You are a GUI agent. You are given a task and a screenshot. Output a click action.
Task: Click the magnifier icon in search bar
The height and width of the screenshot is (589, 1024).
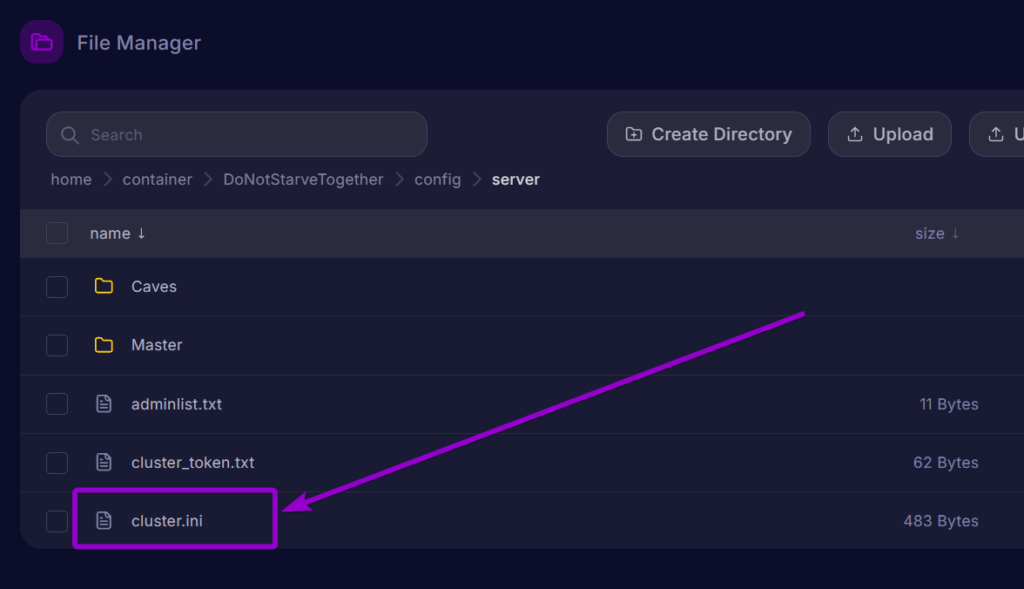pyautogui.click(x=70, y=135)
